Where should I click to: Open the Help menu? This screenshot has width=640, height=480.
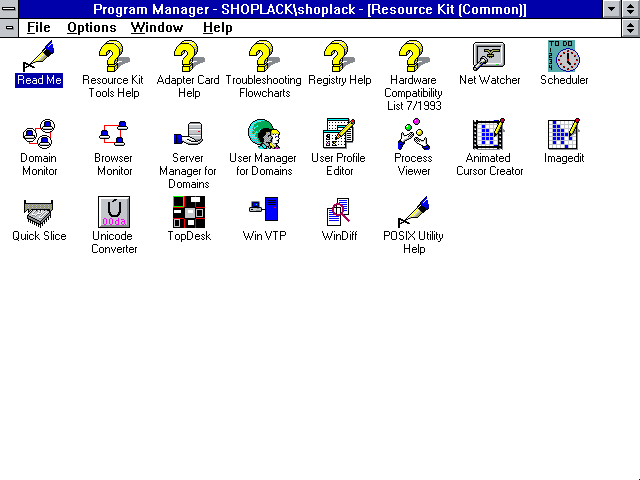click(218, 27)
